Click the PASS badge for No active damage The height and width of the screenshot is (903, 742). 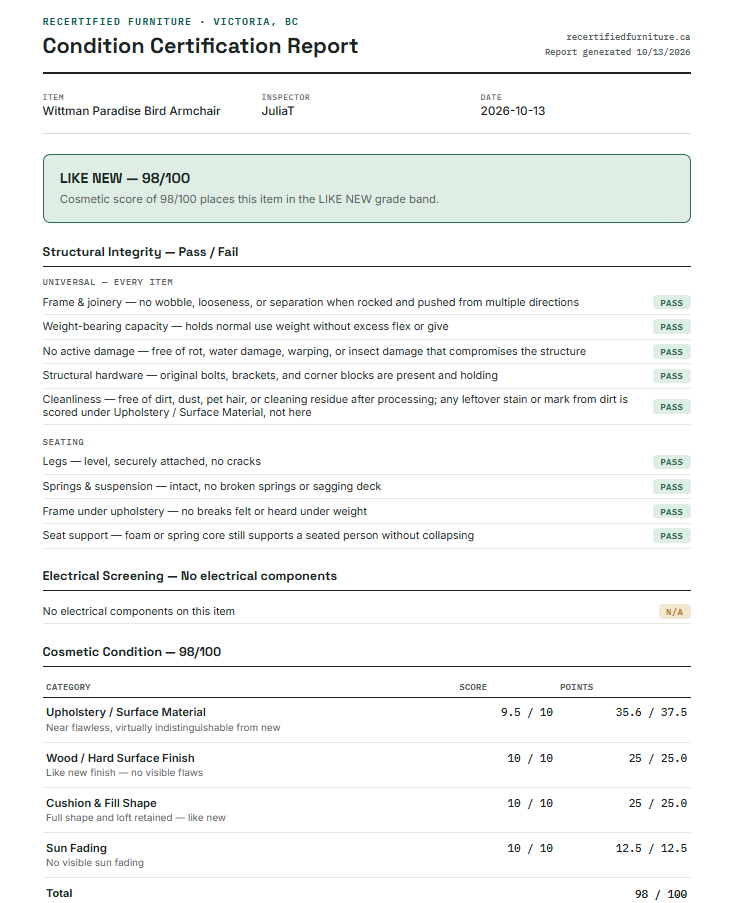click(x=671, y=351)
